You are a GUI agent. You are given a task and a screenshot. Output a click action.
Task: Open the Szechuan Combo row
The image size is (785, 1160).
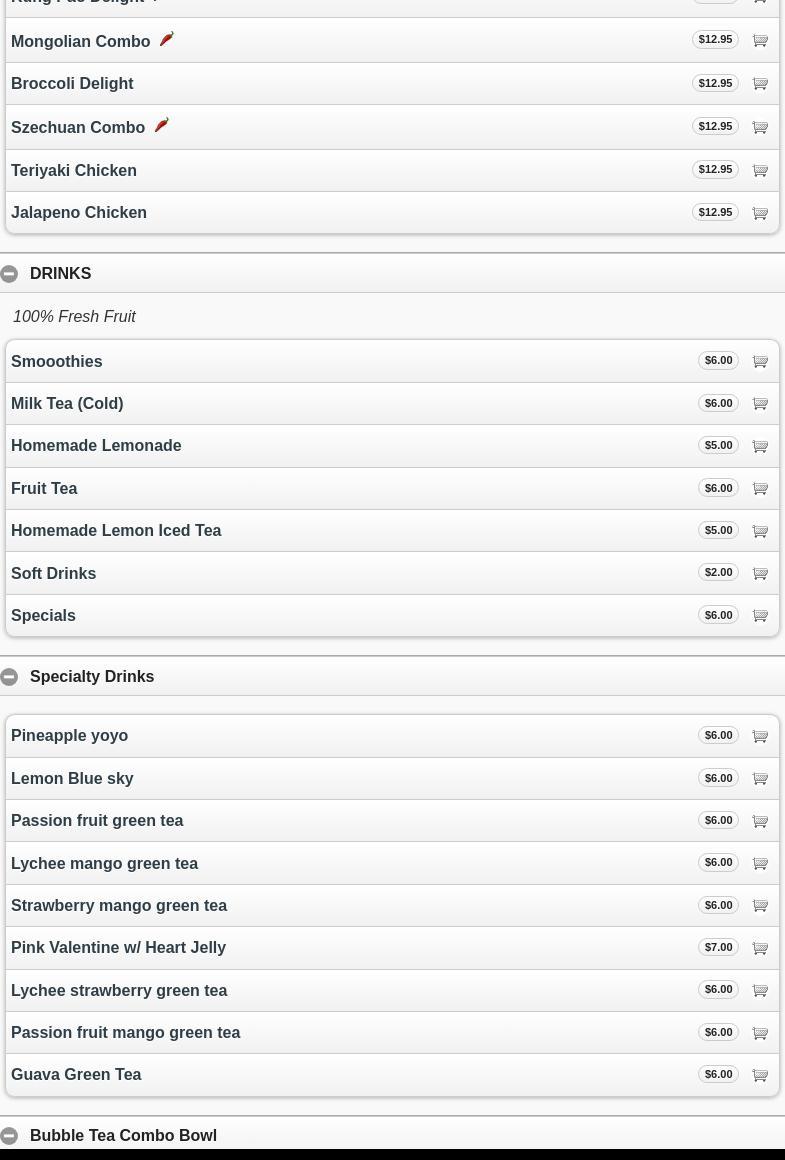click(78, 127)
